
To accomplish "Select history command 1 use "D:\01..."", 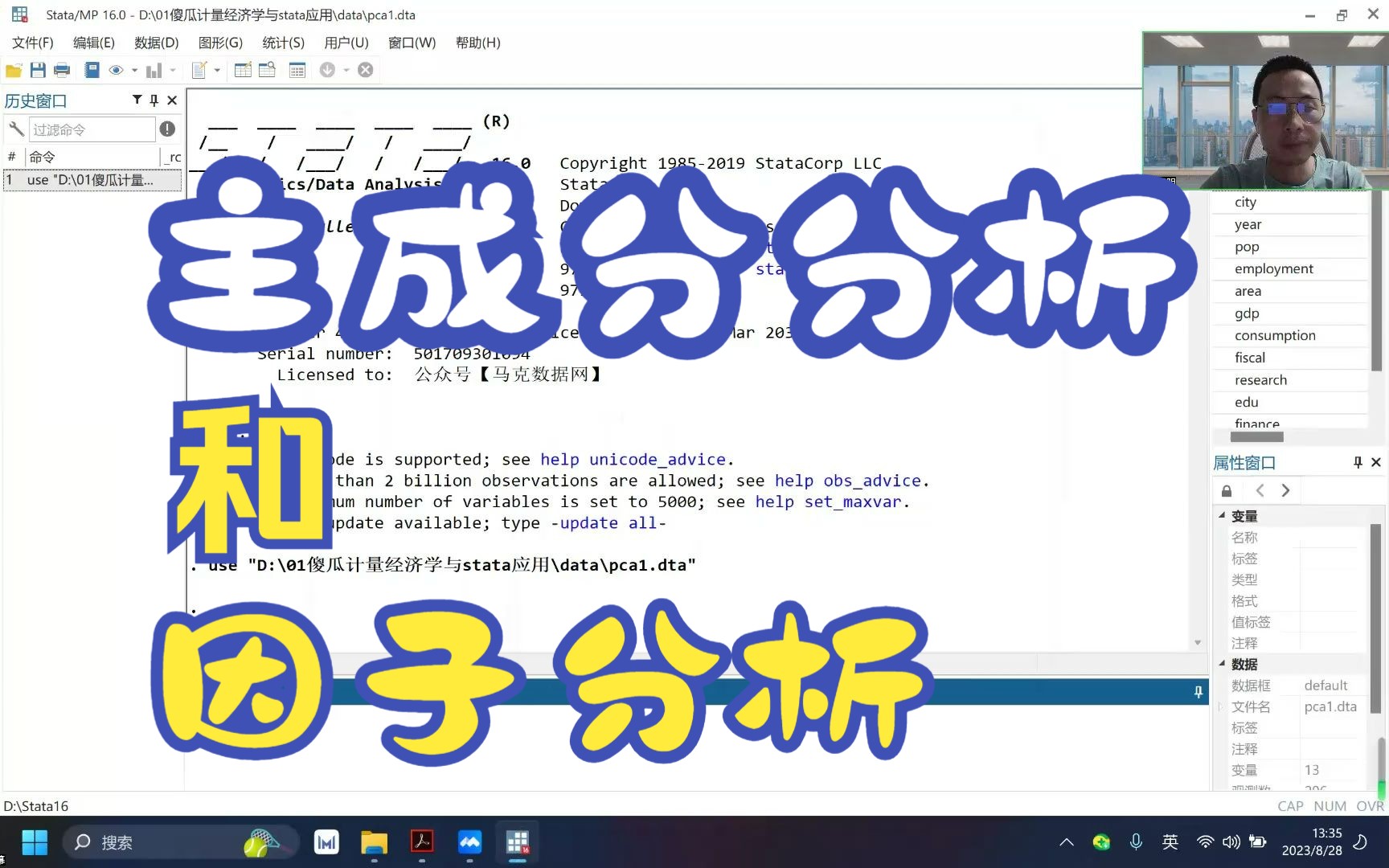I will click(x=92, y=180).
